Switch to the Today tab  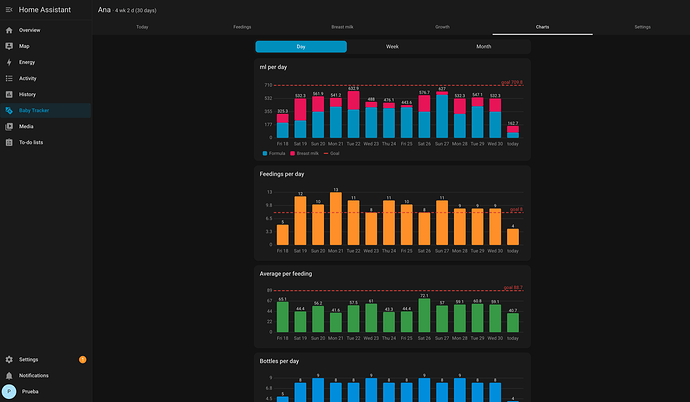pos(142,27)
